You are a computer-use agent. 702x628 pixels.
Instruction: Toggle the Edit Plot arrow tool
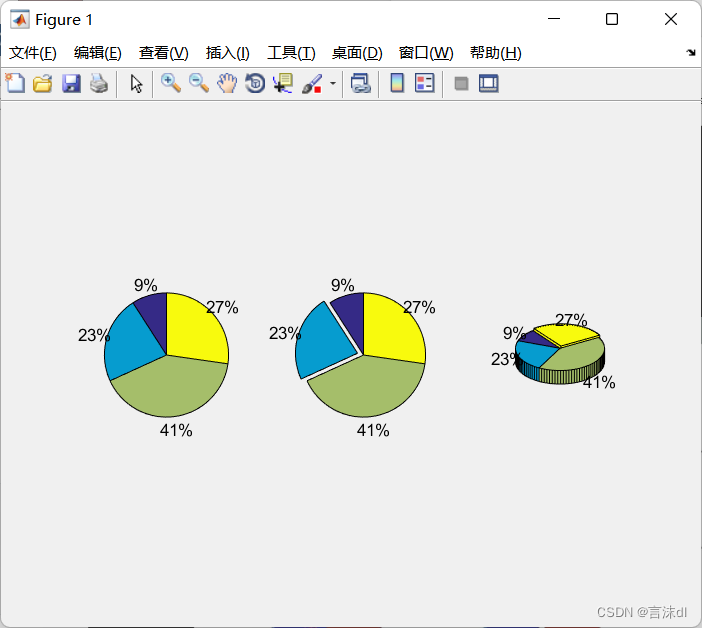click(137, 84)
